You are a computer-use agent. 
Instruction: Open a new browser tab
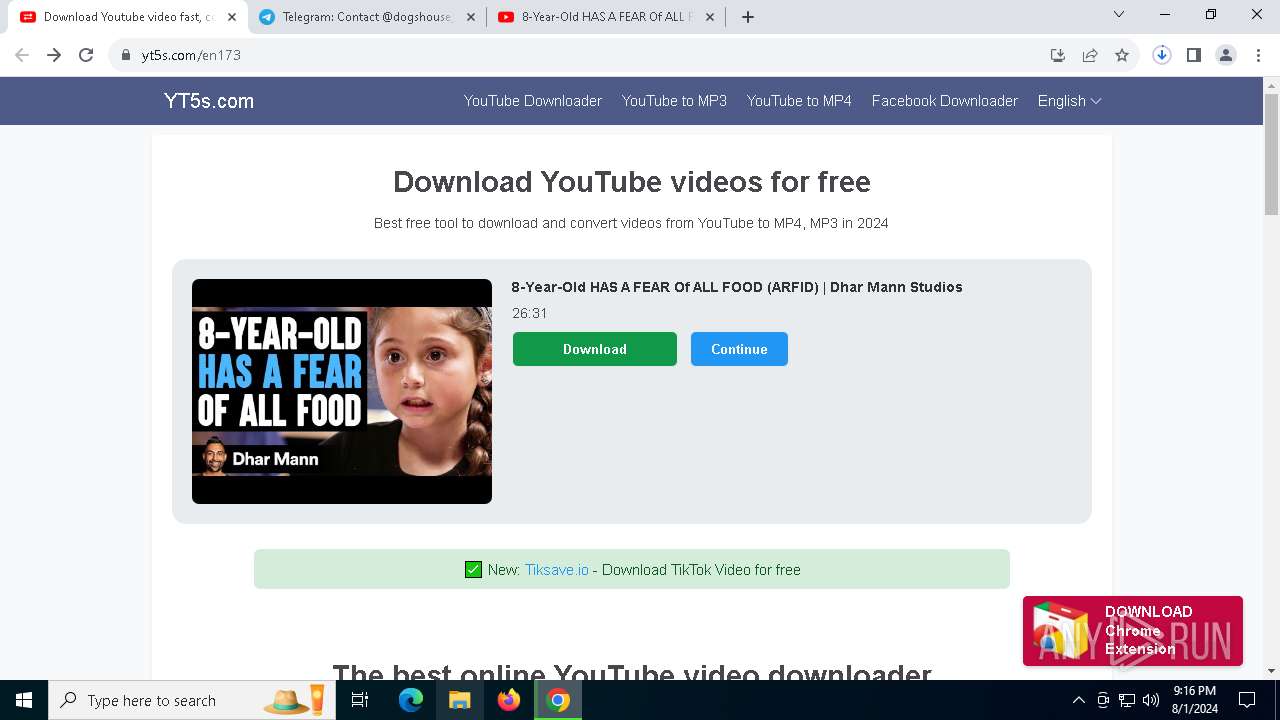coord(748,17)
